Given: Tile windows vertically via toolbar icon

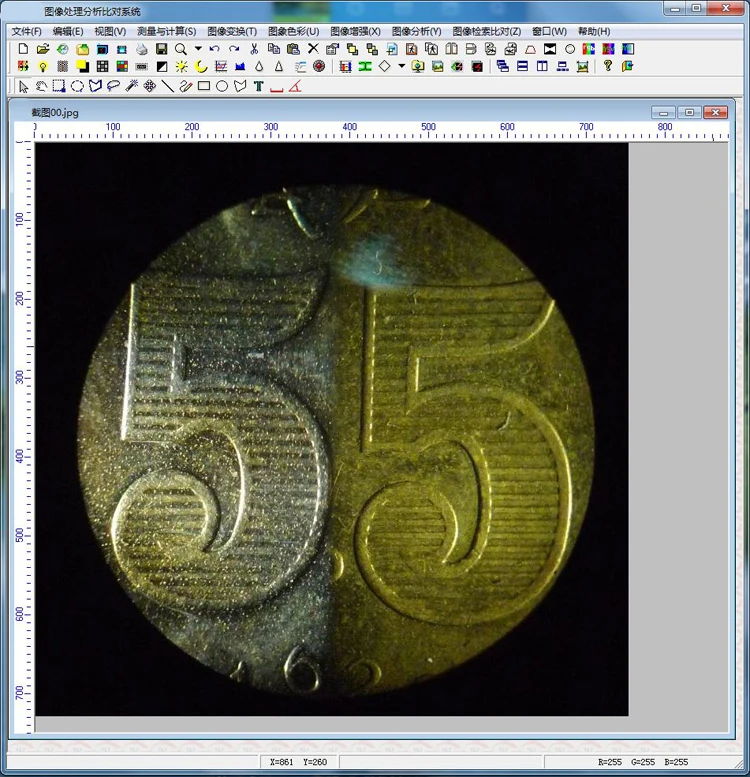Looking at the screenshot, I should (542, 66).
